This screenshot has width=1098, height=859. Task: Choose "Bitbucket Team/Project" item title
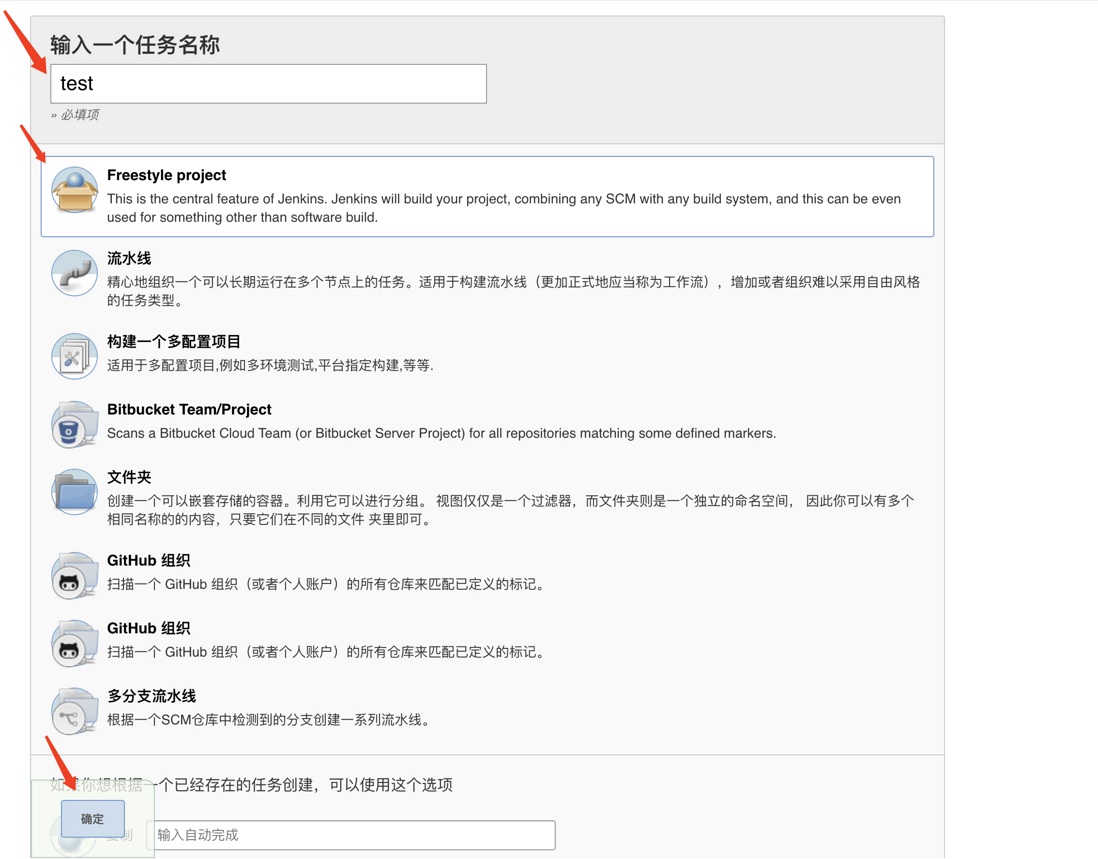pyautogui.click(x=189, y=410)
